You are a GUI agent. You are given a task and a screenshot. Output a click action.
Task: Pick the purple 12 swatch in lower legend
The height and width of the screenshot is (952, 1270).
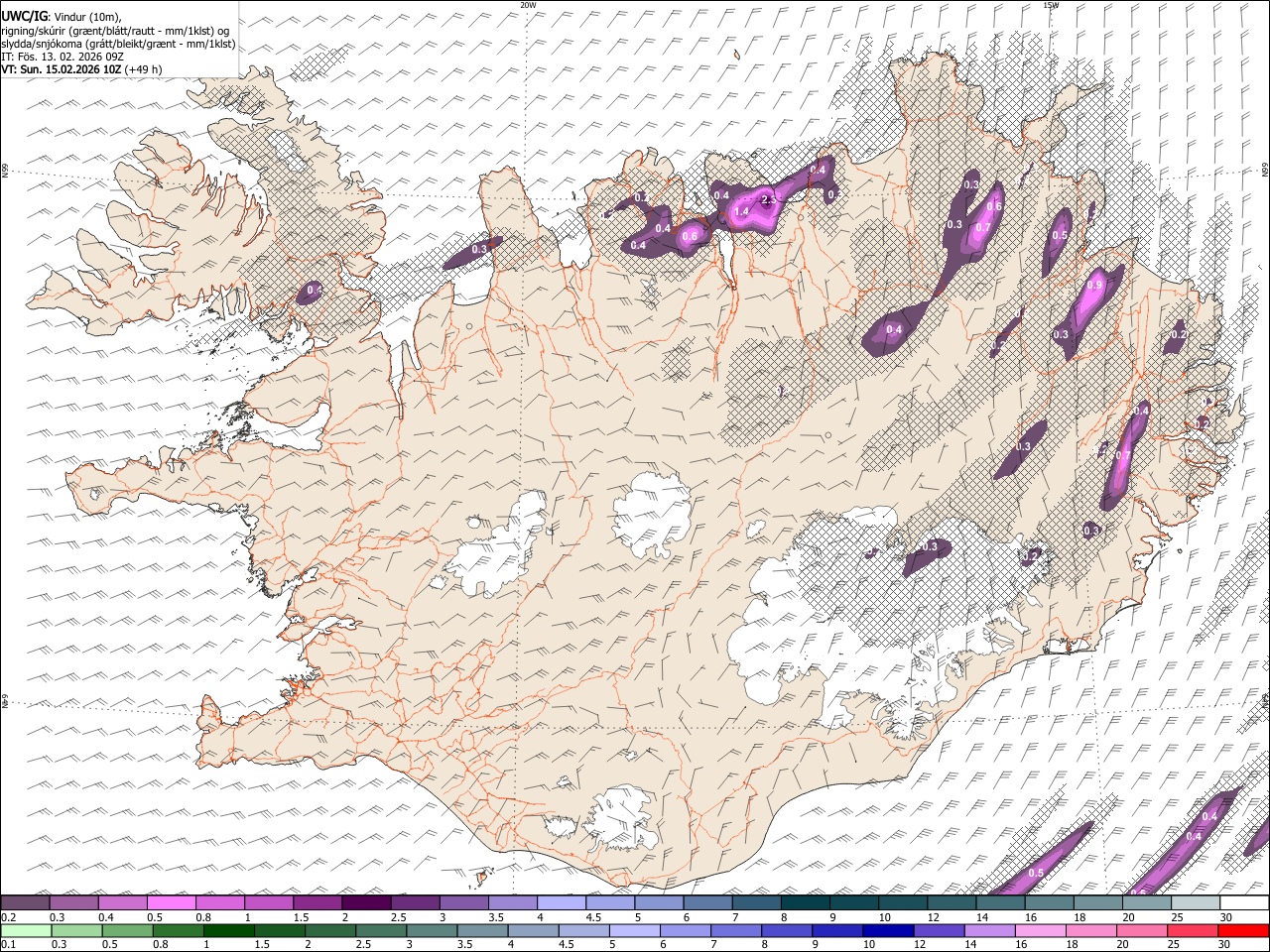(938, 931)
